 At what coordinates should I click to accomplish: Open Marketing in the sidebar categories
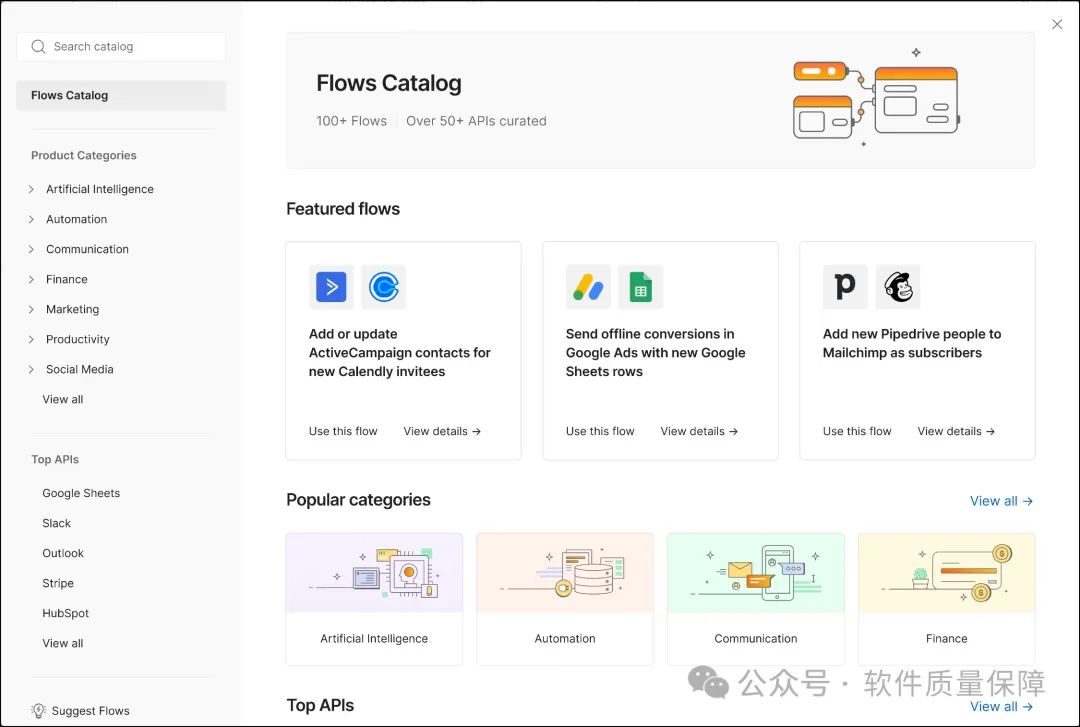pyautogui.click(x=72, y=309)
